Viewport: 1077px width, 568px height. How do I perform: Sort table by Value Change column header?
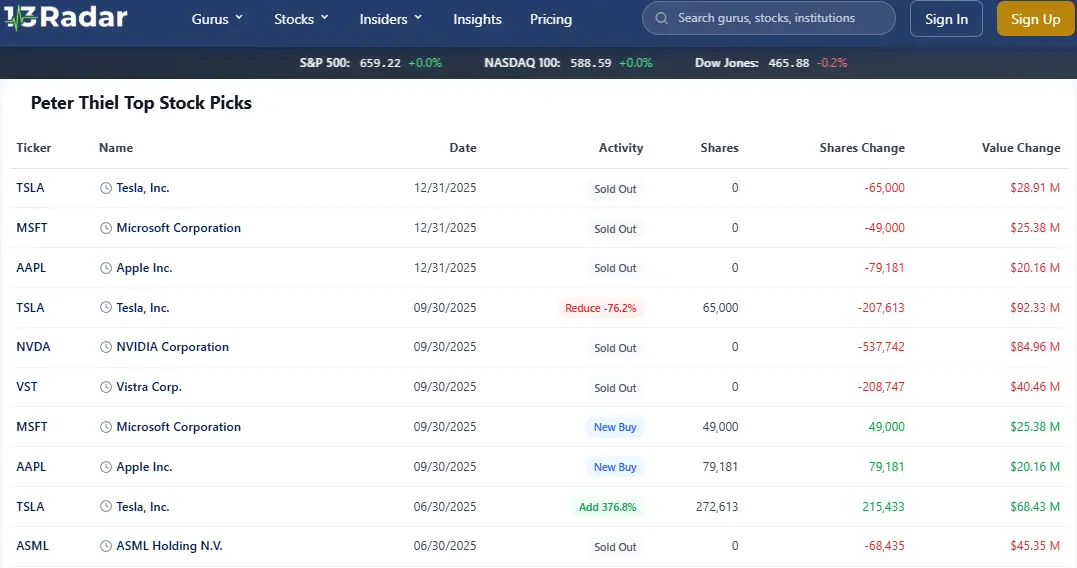coord(1020,148)
